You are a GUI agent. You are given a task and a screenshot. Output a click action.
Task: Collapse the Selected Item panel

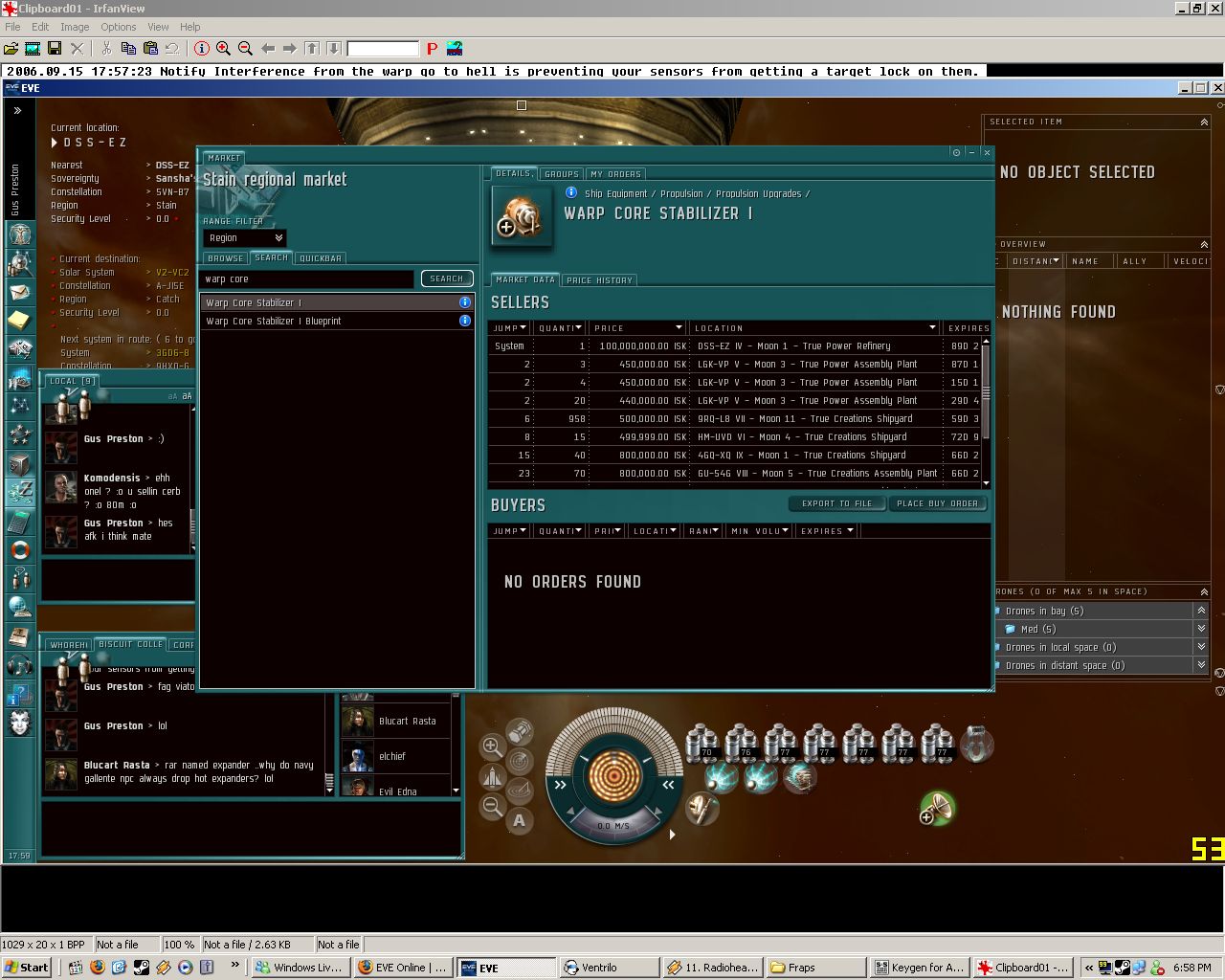[x=1204, y=122]
